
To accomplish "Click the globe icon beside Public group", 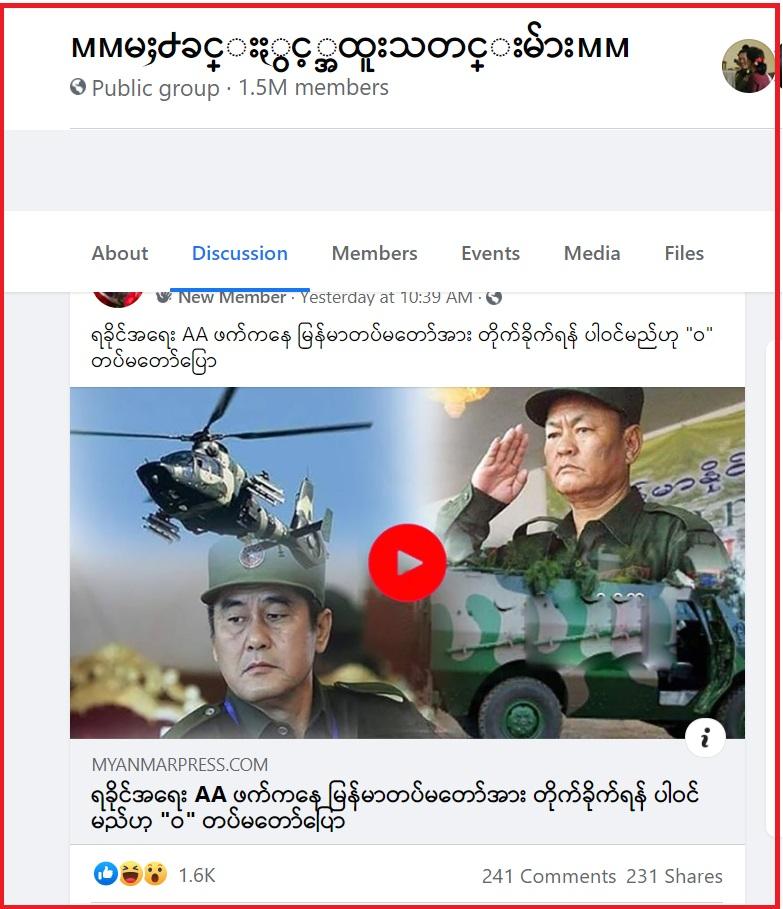I will tap(78, 87).
